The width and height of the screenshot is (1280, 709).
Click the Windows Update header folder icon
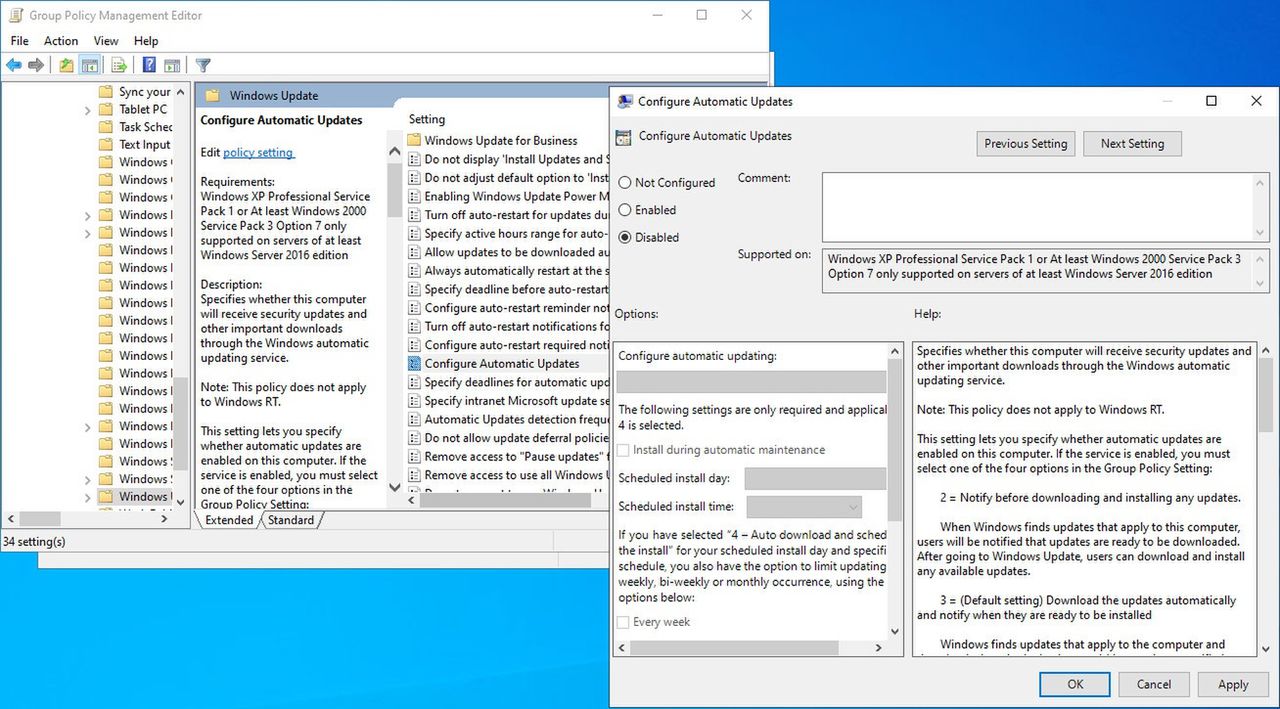click(x=212, y=96)
